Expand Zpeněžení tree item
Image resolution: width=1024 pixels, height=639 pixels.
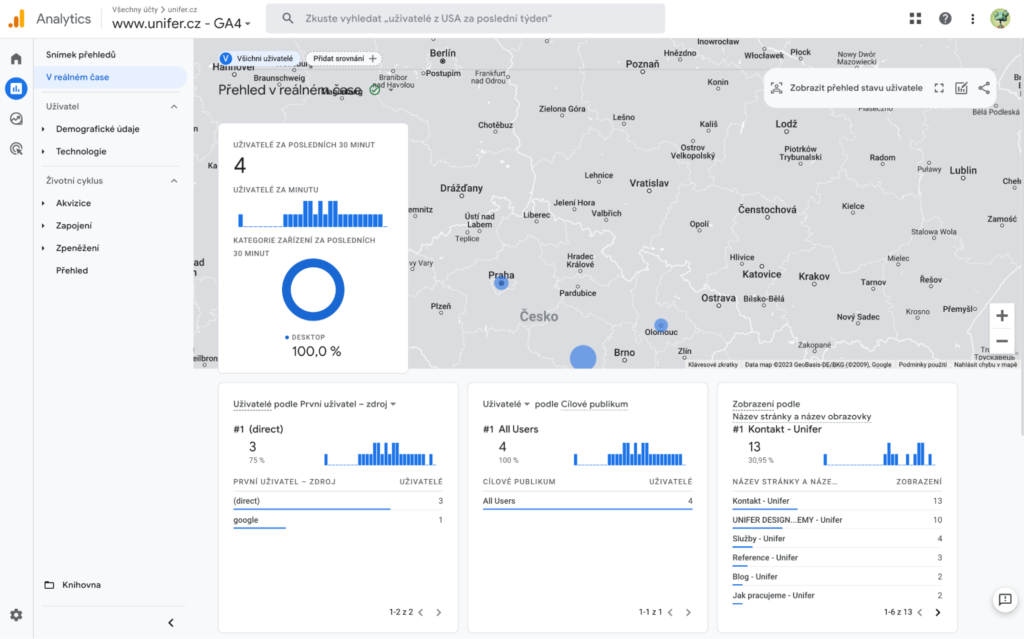point(44,248)
